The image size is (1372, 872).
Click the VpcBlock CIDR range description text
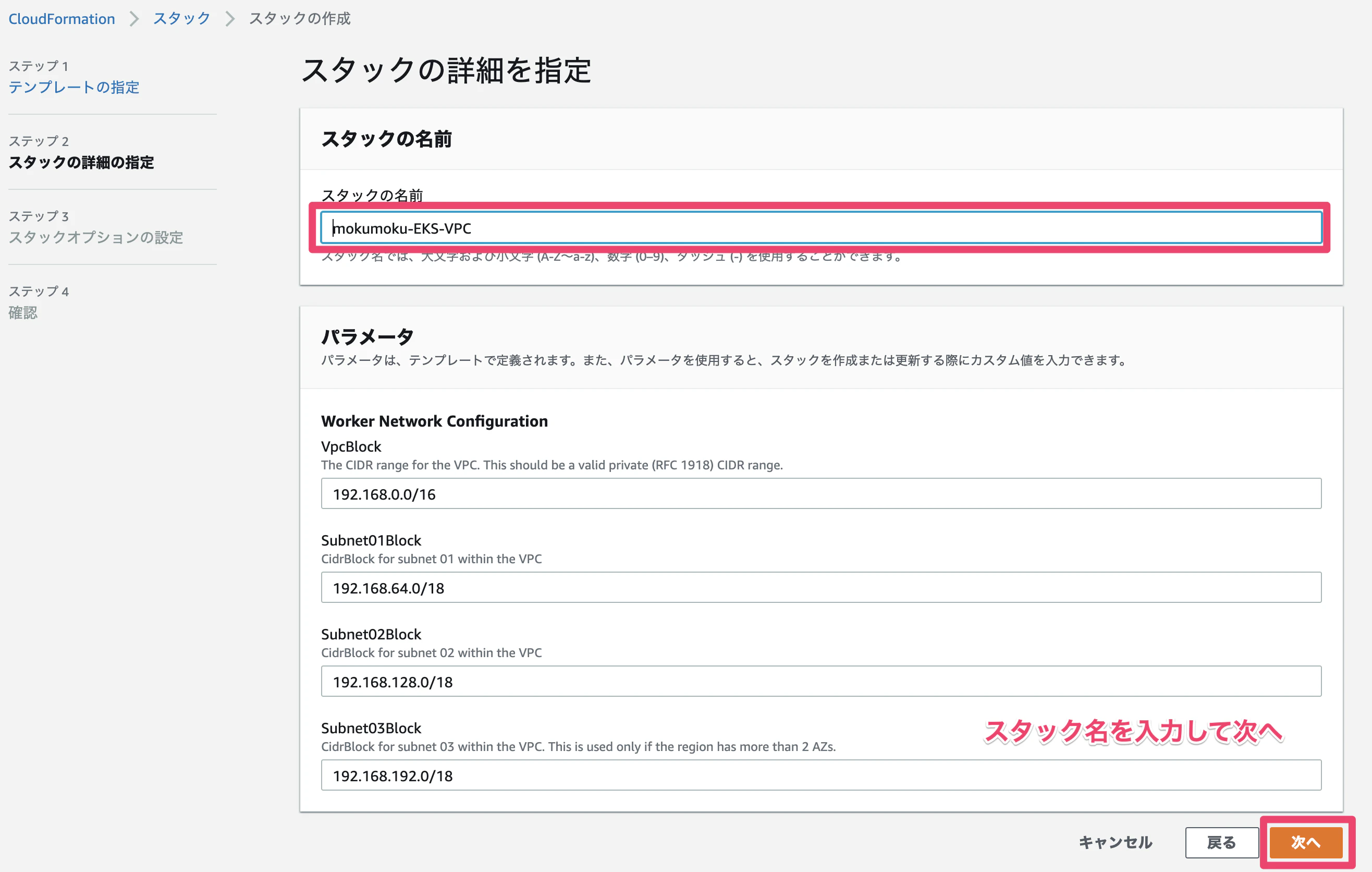552,465
